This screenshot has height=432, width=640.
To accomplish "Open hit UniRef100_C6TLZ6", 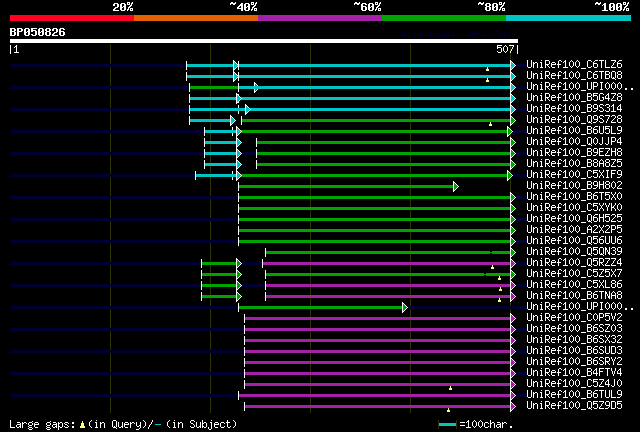I will click(574, 64).
